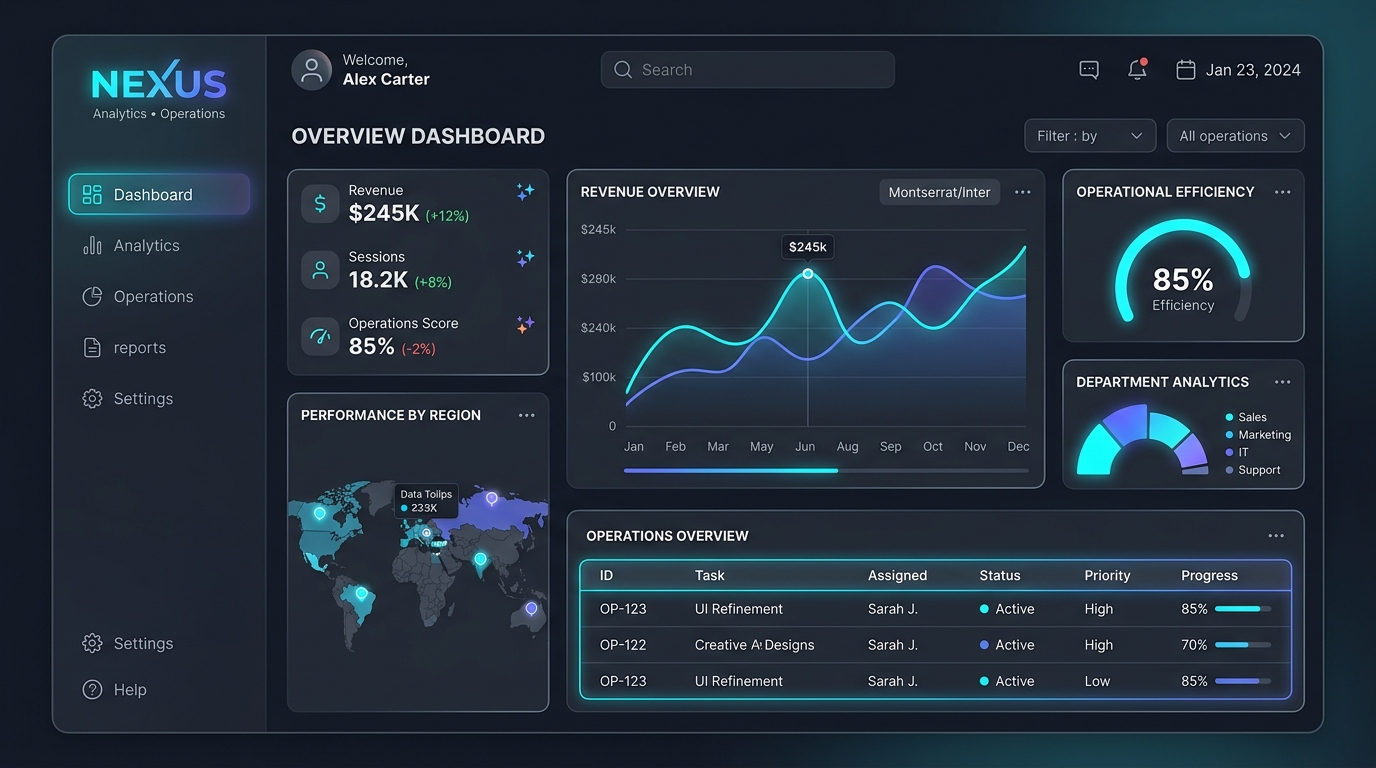Click the Montserrat/Inter button
Image resolution: width=1376 pixels, height=768 pixels.
pyautogui.click(x=940, y=192)
